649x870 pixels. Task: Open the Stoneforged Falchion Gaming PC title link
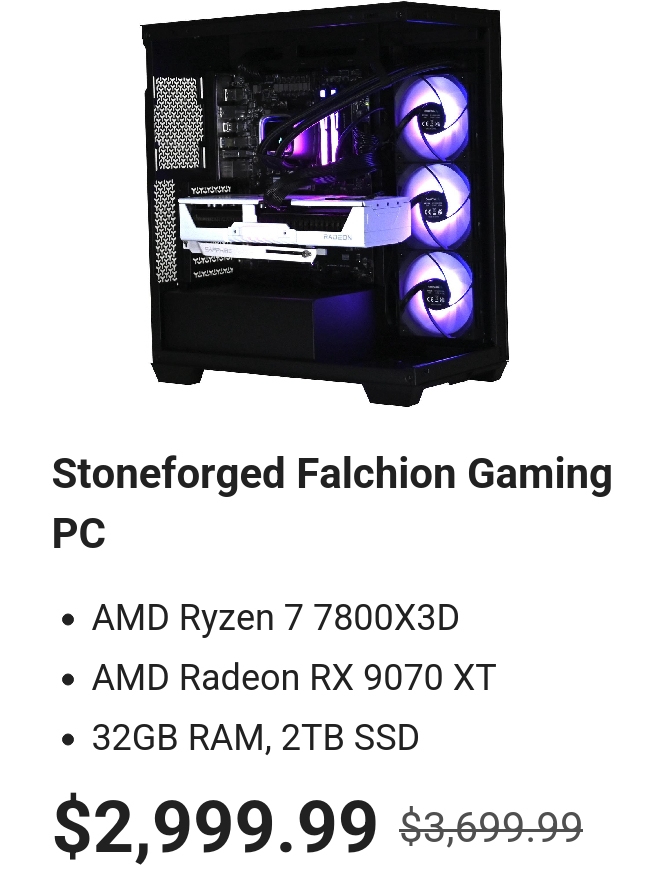pos(332,503)
